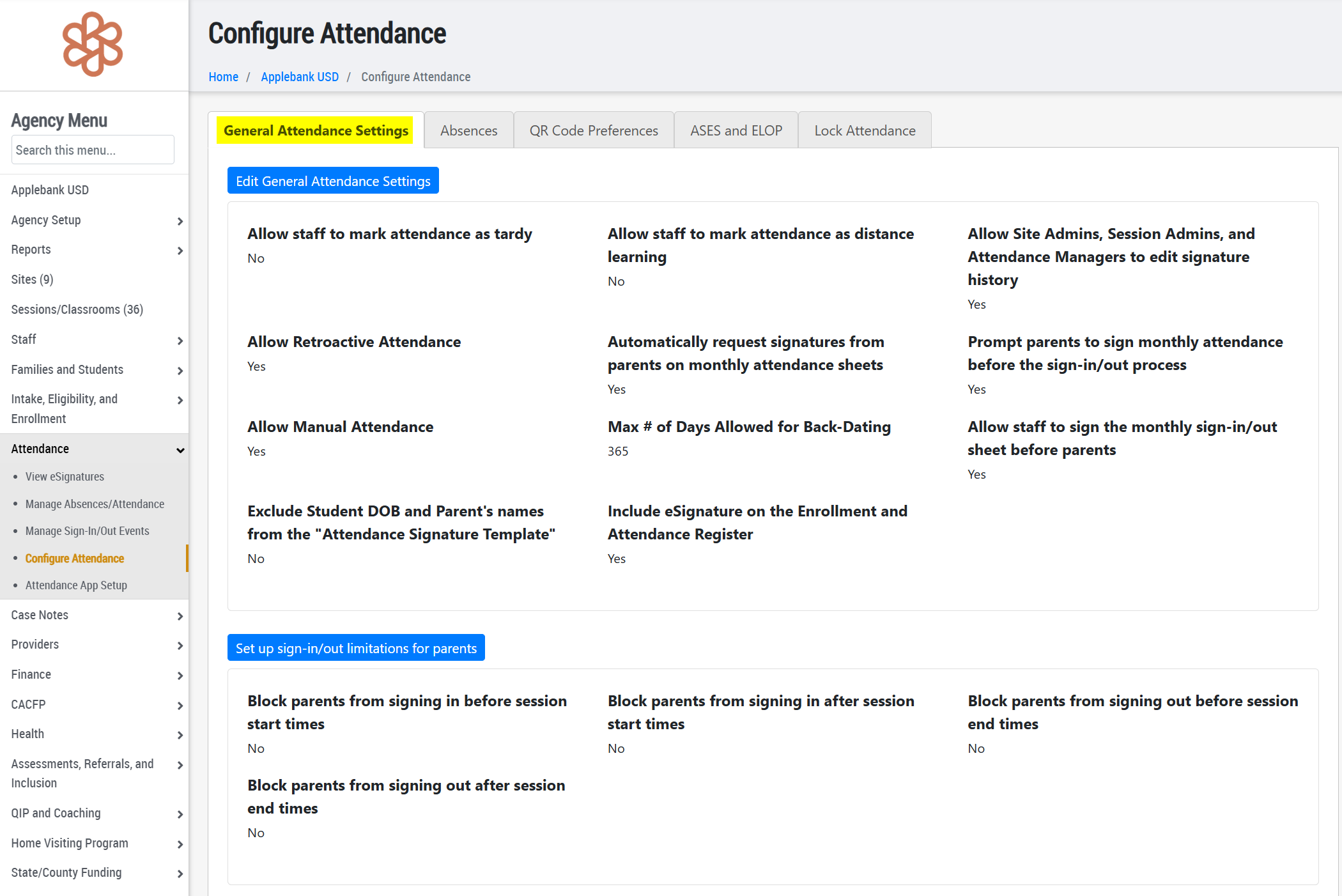Expand Families and Students chevron

[180, 371]
